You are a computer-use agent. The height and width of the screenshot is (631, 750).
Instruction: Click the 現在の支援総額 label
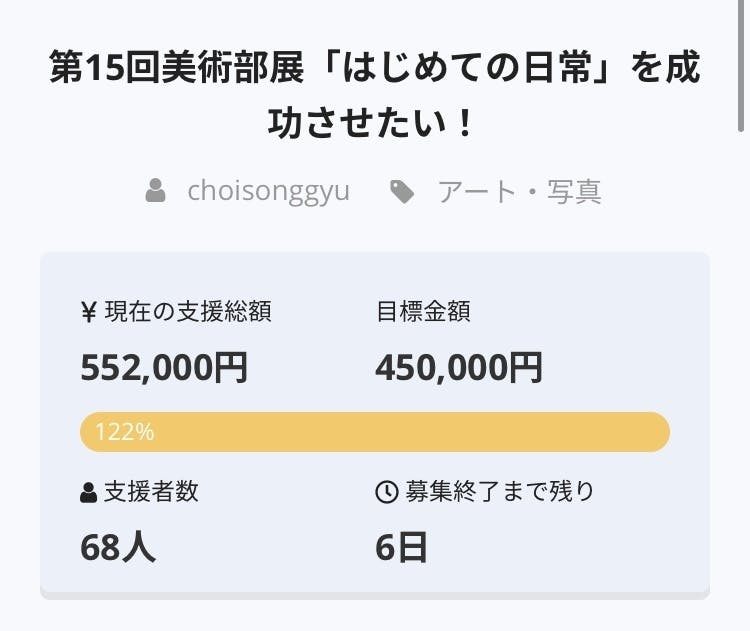click(x=188, y=312)
